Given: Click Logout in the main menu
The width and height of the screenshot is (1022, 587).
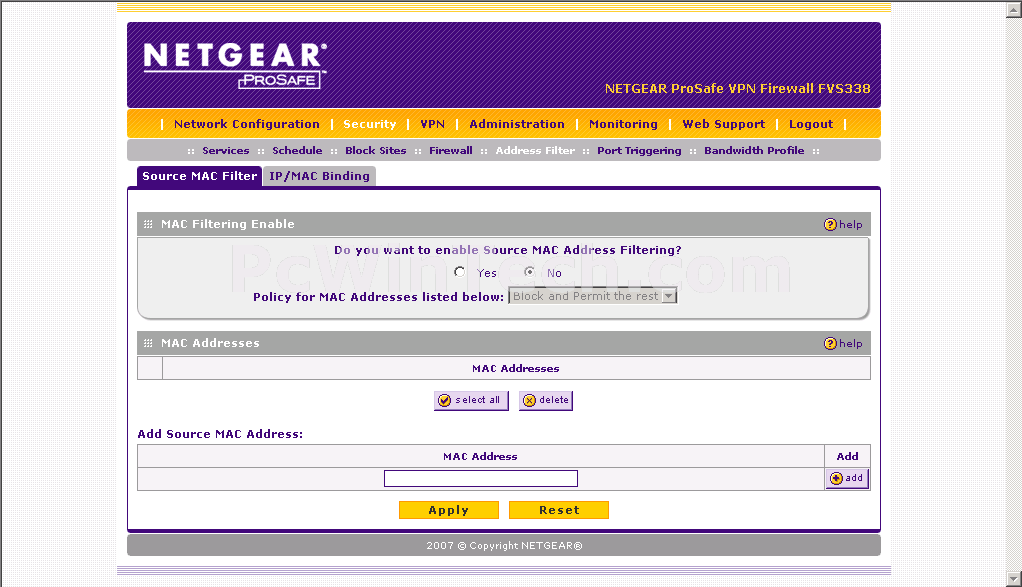Looking at the screenshot, I should 811,124.
